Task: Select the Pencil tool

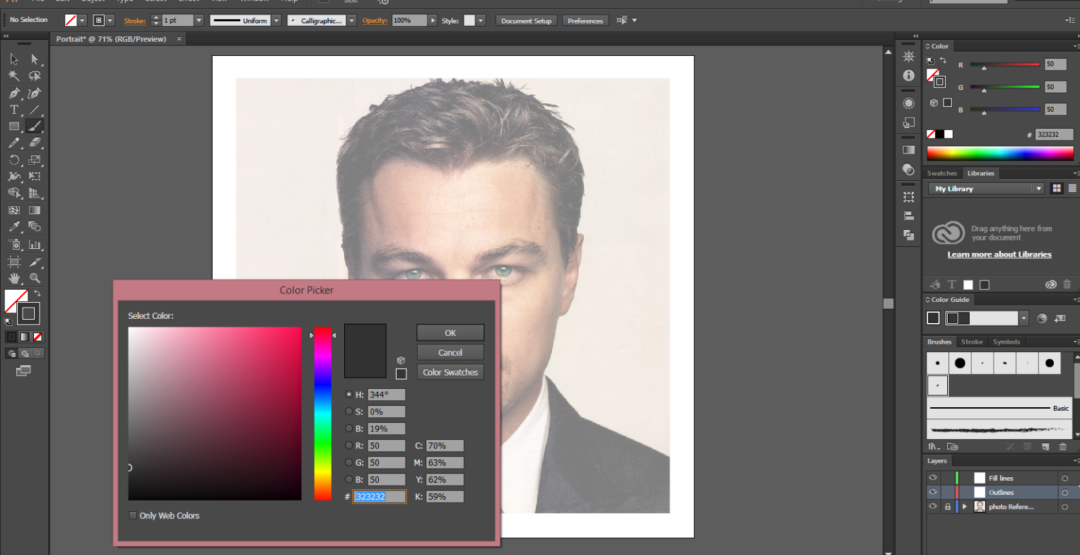Action: 14,143
